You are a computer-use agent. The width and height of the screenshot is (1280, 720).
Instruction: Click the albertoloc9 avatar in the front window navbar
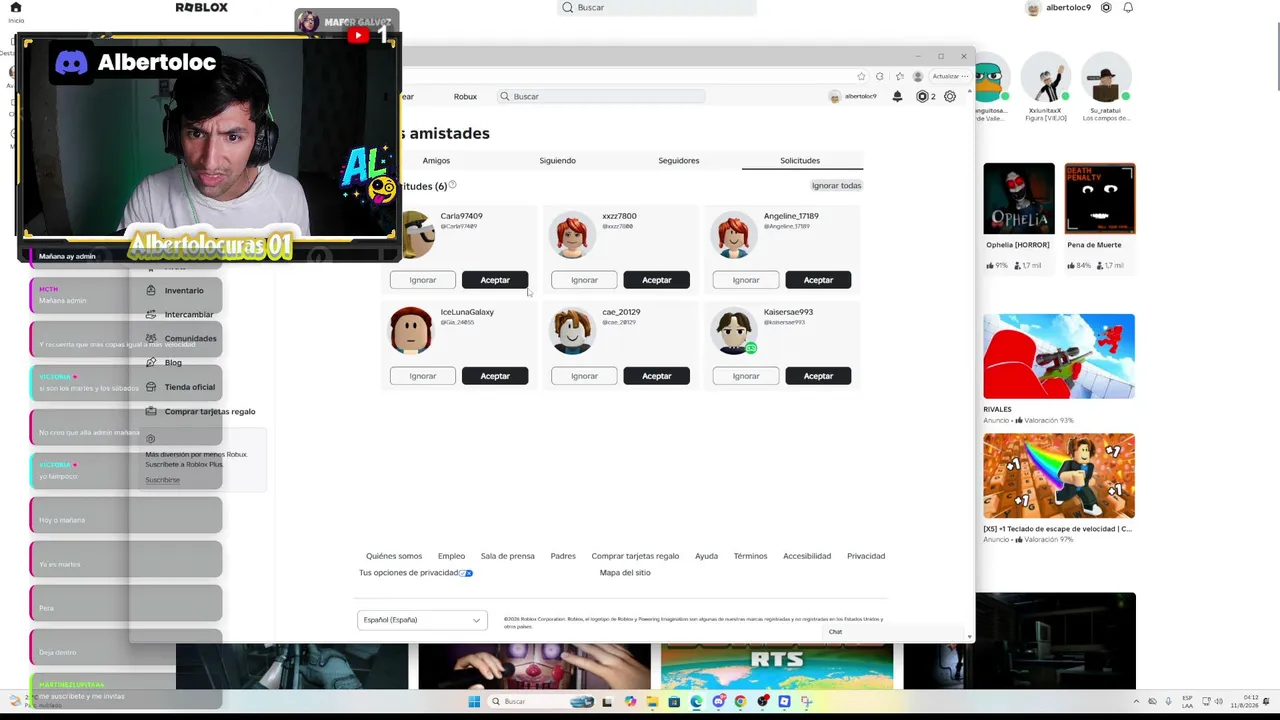(x=835, y=96)
